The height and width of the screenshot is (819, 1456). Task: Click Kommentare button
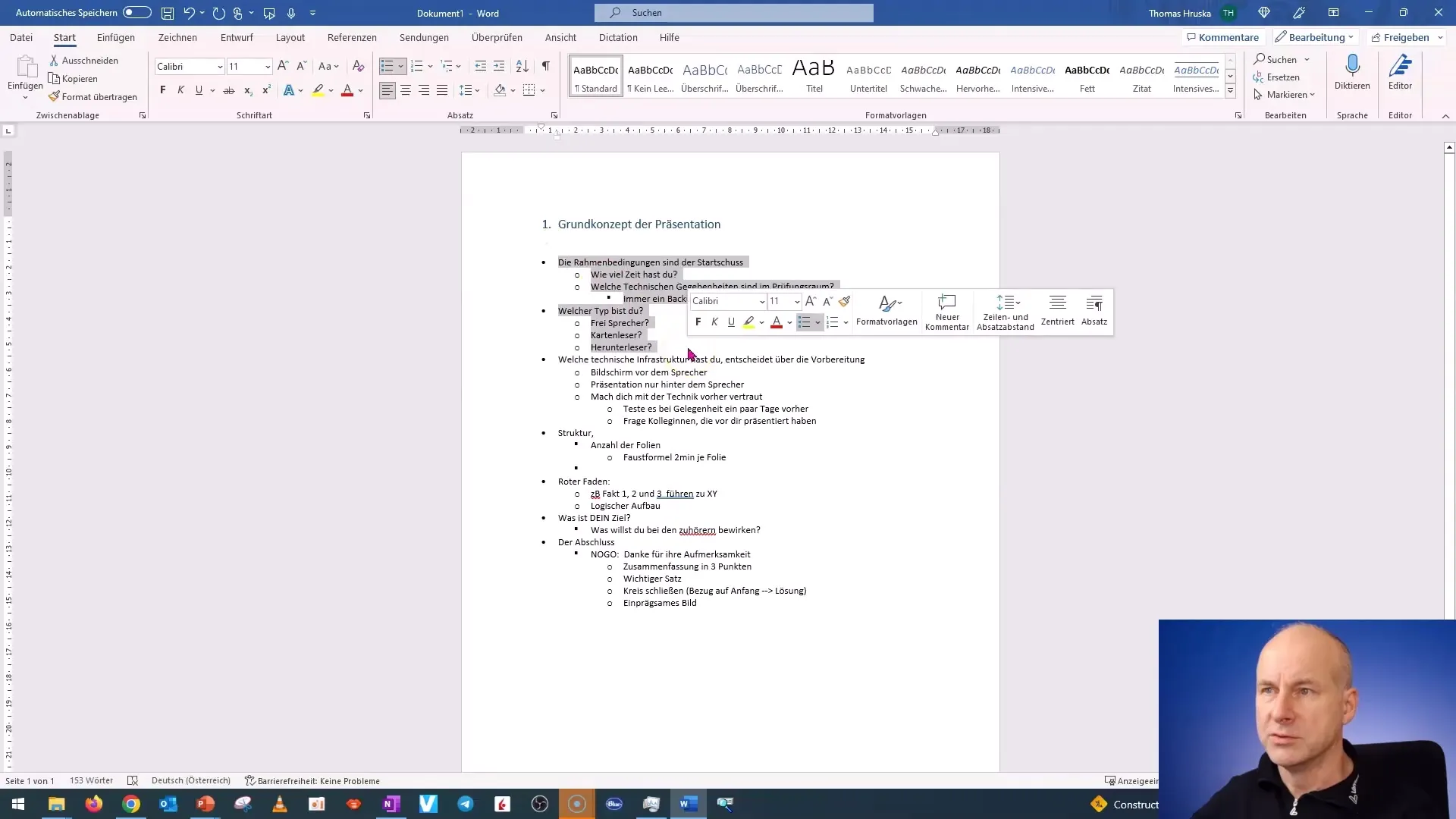pyautogui.click(x=1222, y=37)
